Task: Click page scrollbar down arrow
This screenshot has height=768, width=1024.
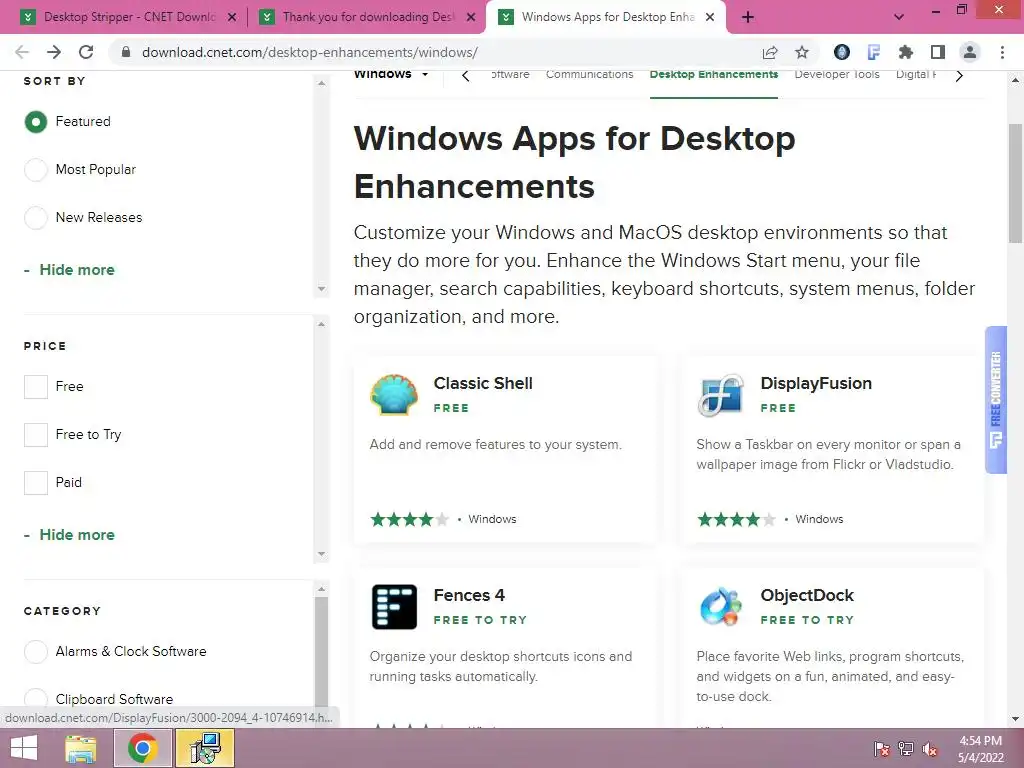Action: coord(1015,719)
